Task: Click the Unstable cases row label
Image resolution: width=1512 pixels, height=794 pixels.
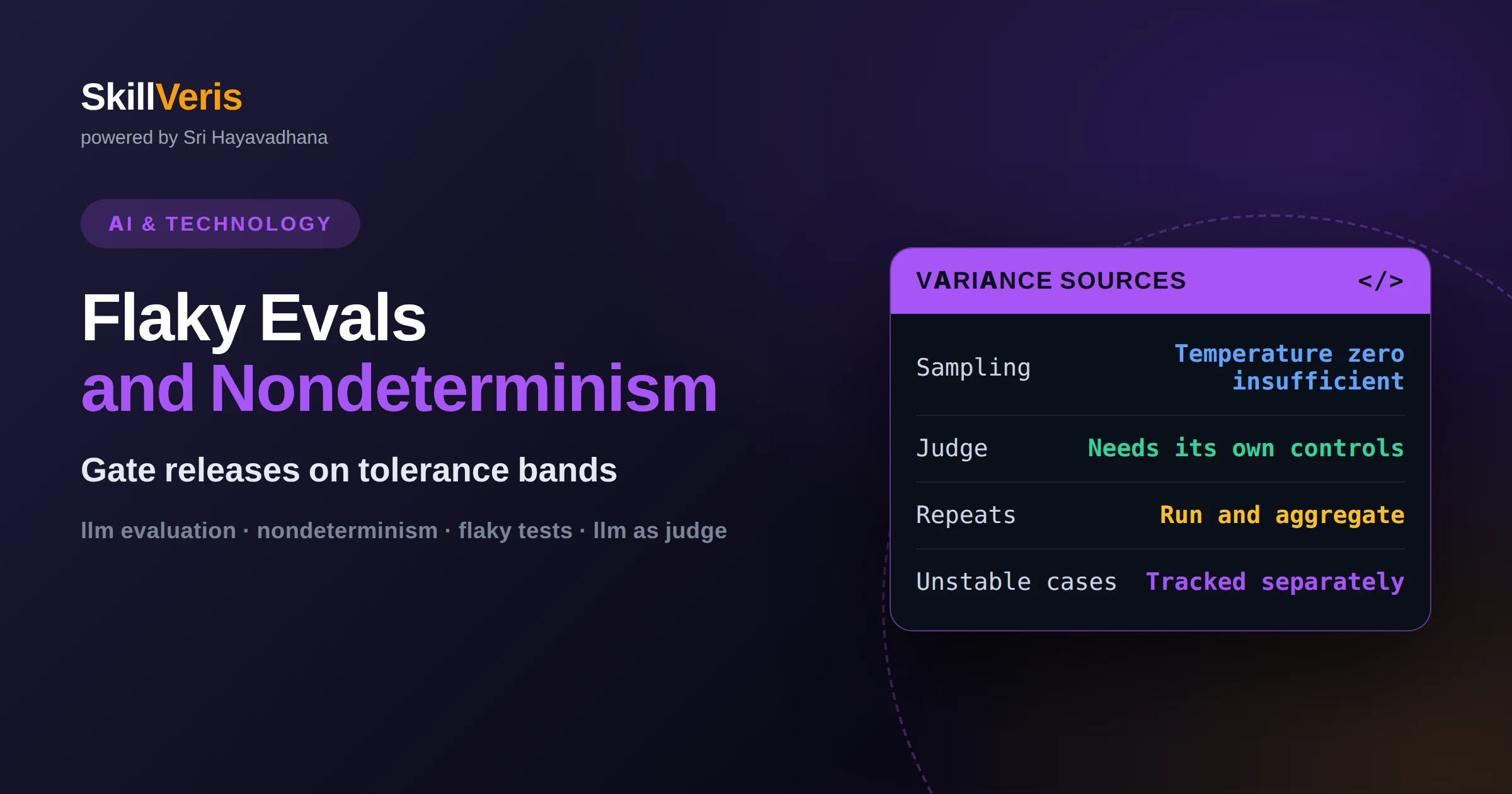Action: (1016, 582)
